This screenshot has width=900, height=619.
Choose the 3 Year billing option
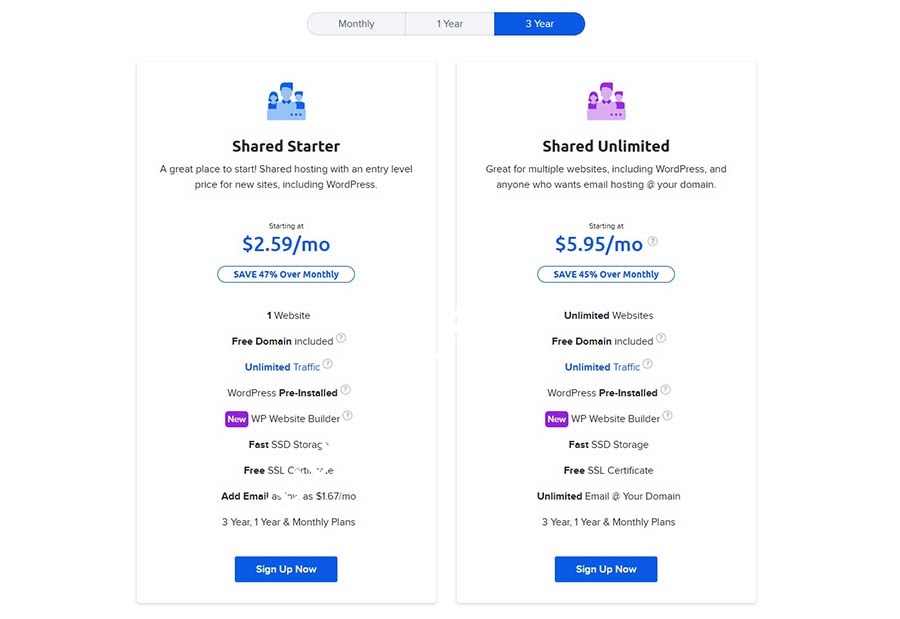(x=539, y=24)
